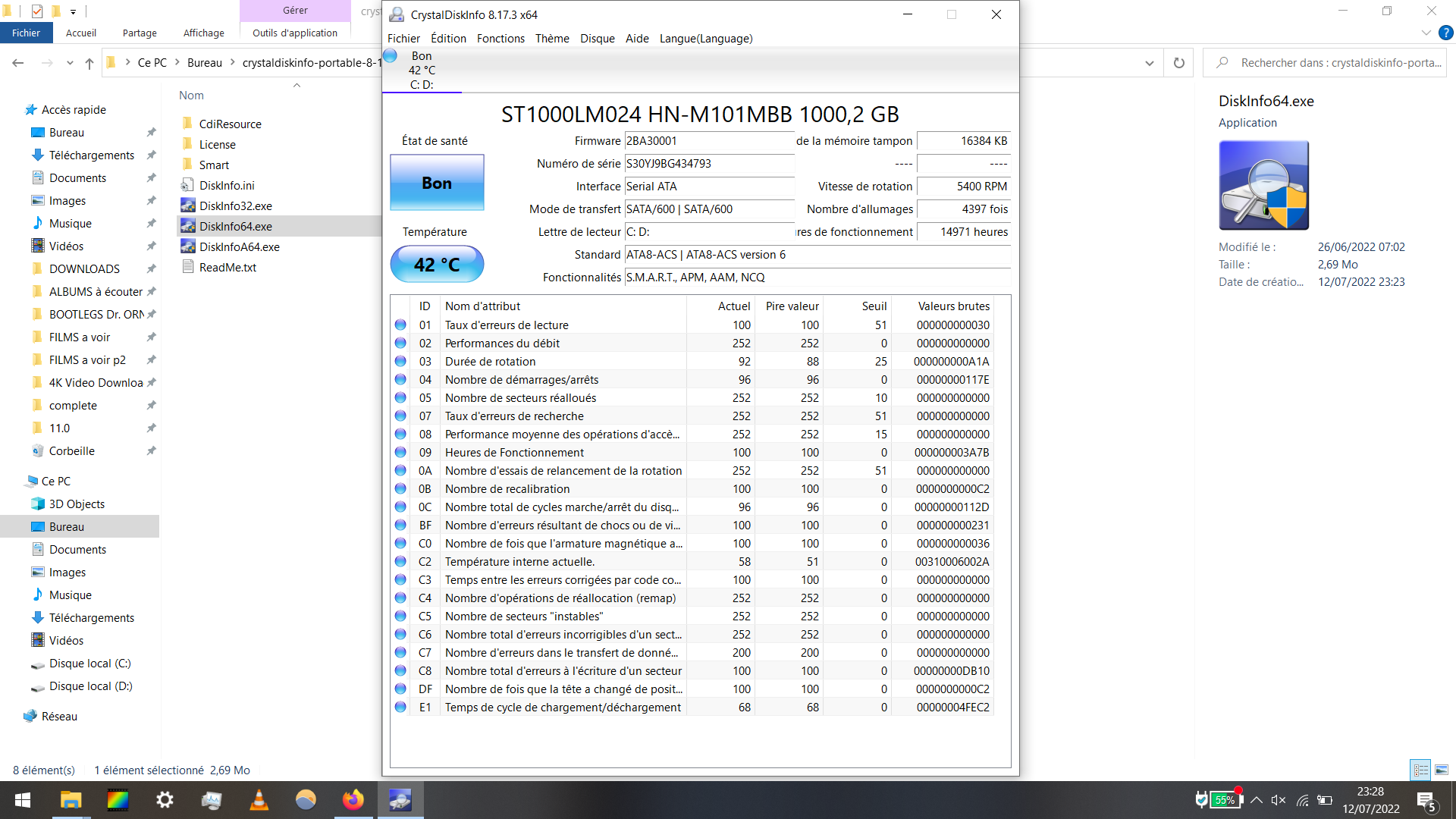Click status circle for attribute 09 Heures de Fonctionnement
The height and width of the screenshot is (819, 1456).
[400, 452]
